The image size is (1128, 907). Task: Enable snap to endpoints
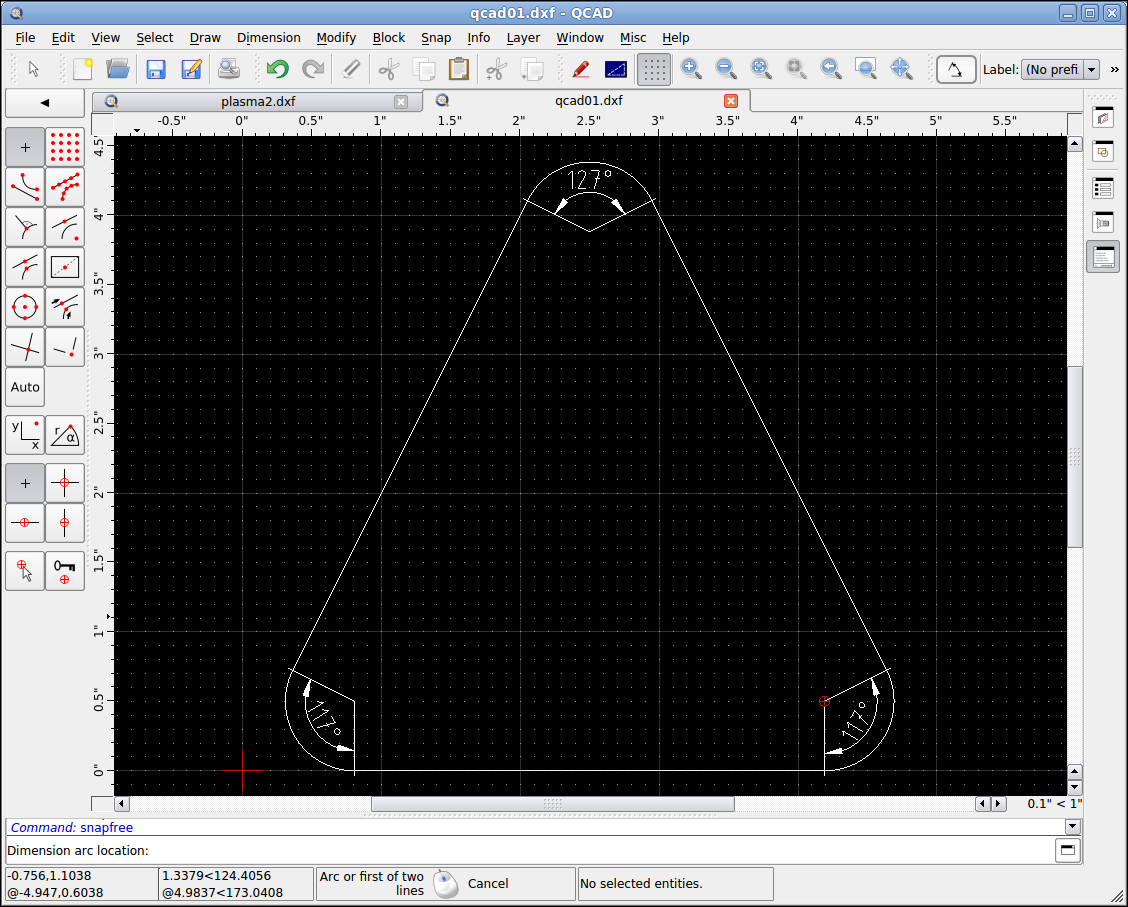pos(25,187)
